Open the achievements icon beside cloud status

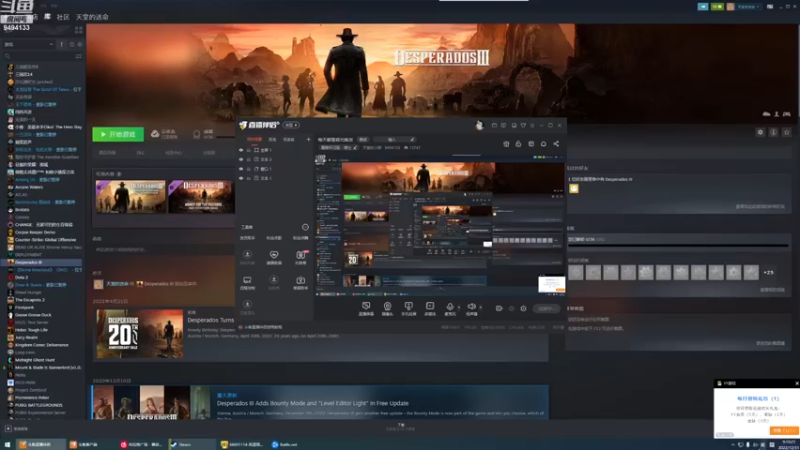[196, 134]
